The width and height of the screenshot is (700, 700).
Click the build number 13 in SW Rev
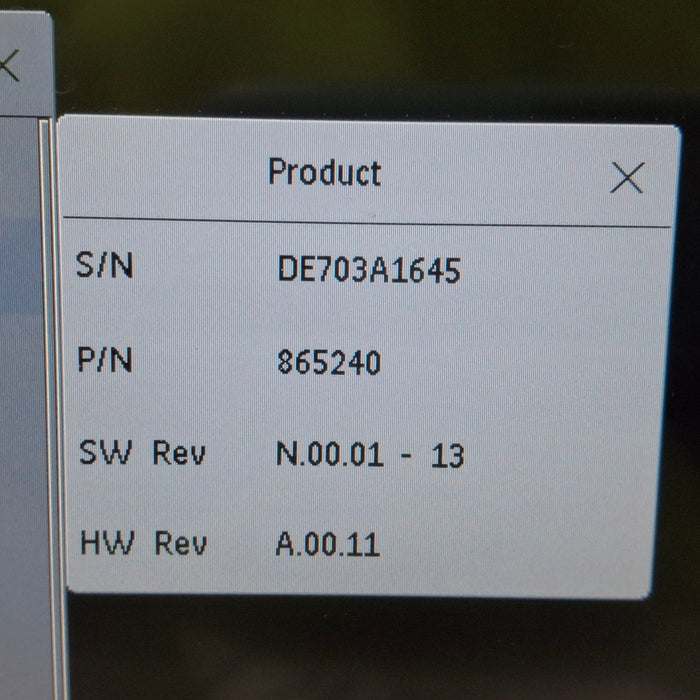coord(447,456)
